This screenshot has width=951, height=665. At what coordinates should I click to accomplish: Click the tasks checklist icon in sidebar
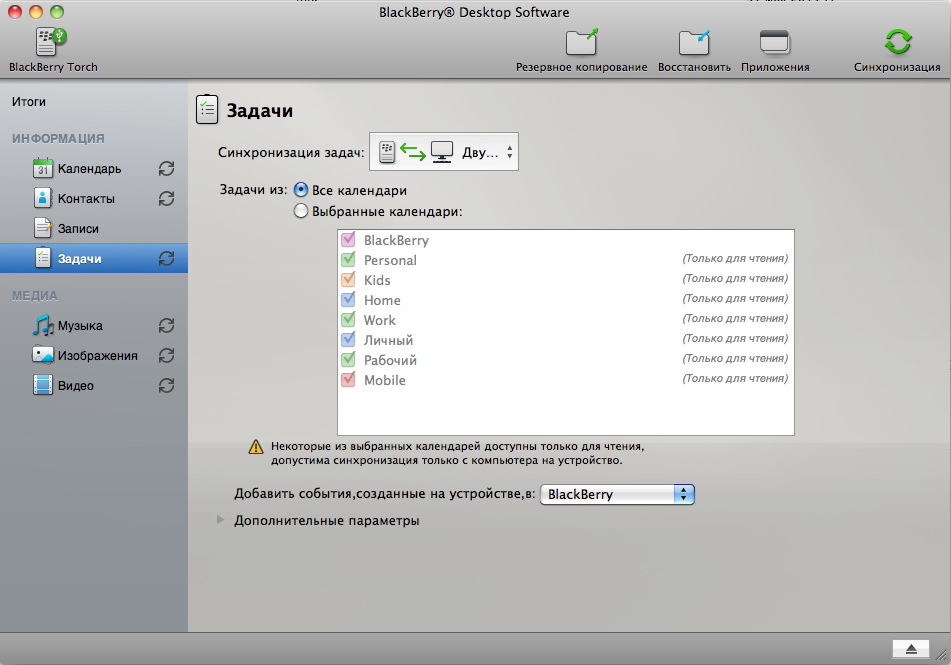click(42, 258)
